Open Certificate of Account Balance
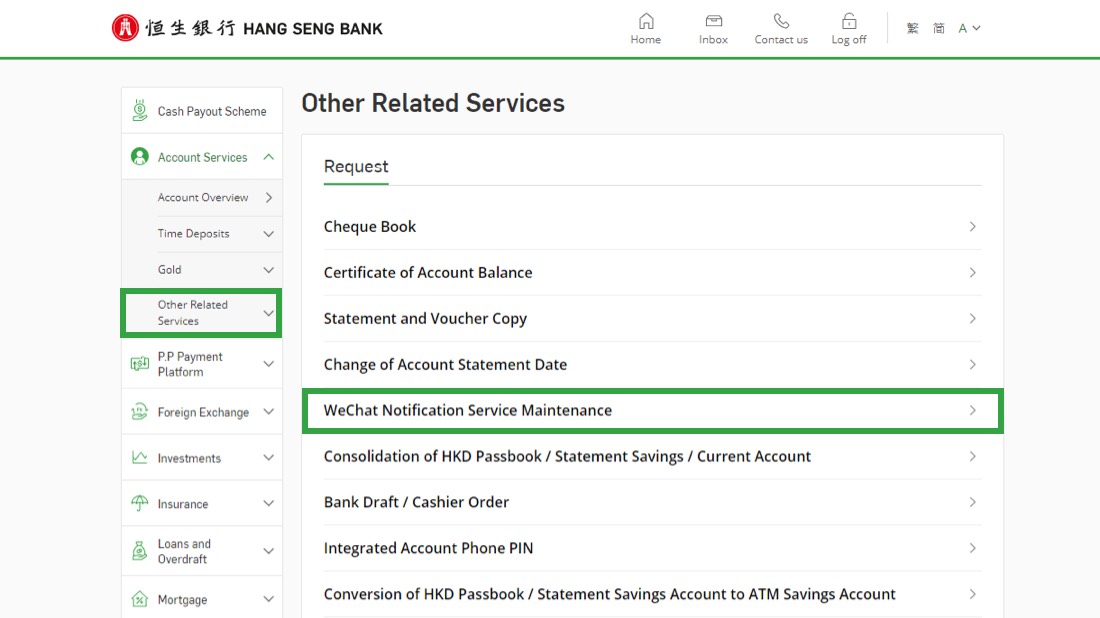The width and height of the screenshot is (1100, 618). 652,273
